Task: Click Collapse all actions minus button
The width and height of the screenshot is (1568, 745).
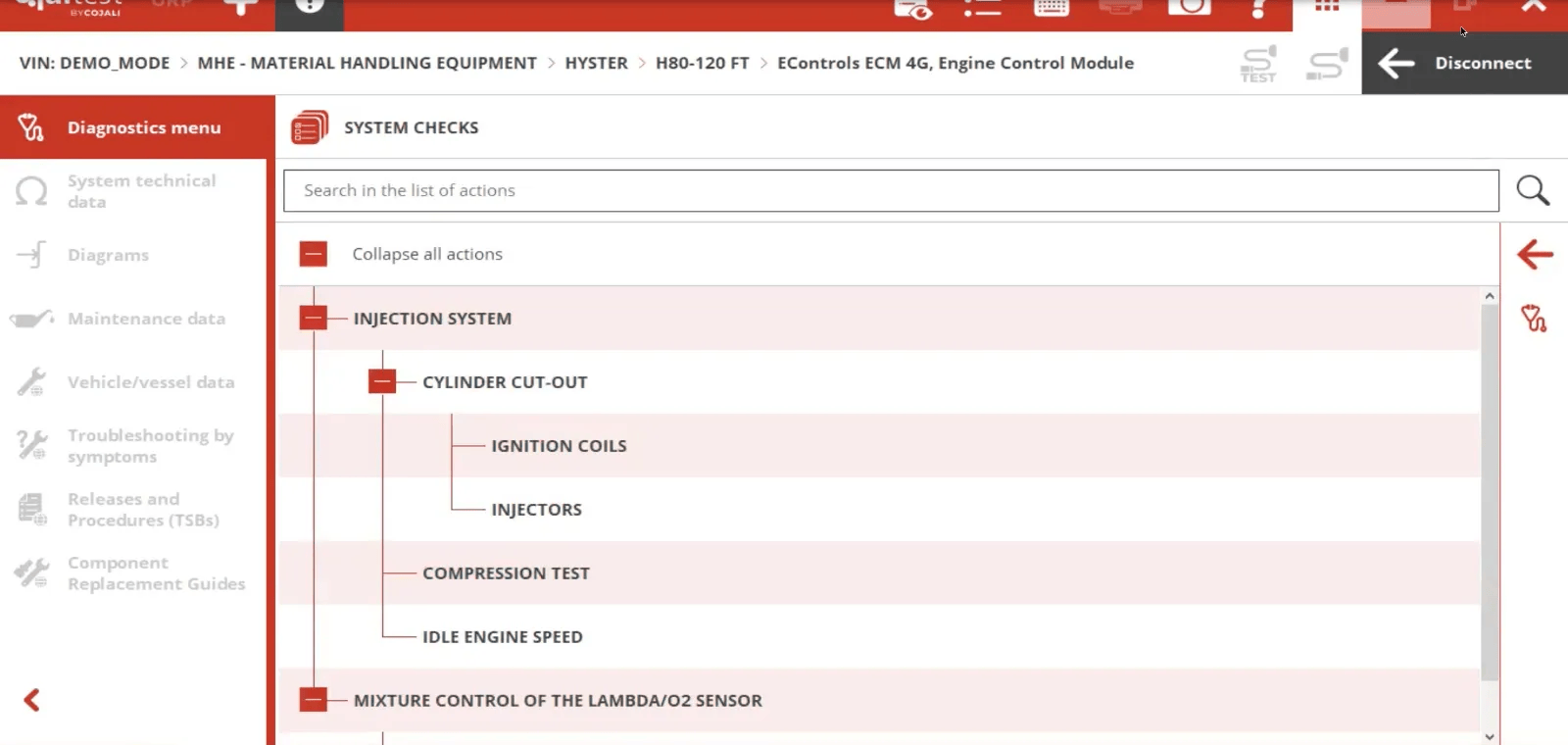Action: [314, 254]
